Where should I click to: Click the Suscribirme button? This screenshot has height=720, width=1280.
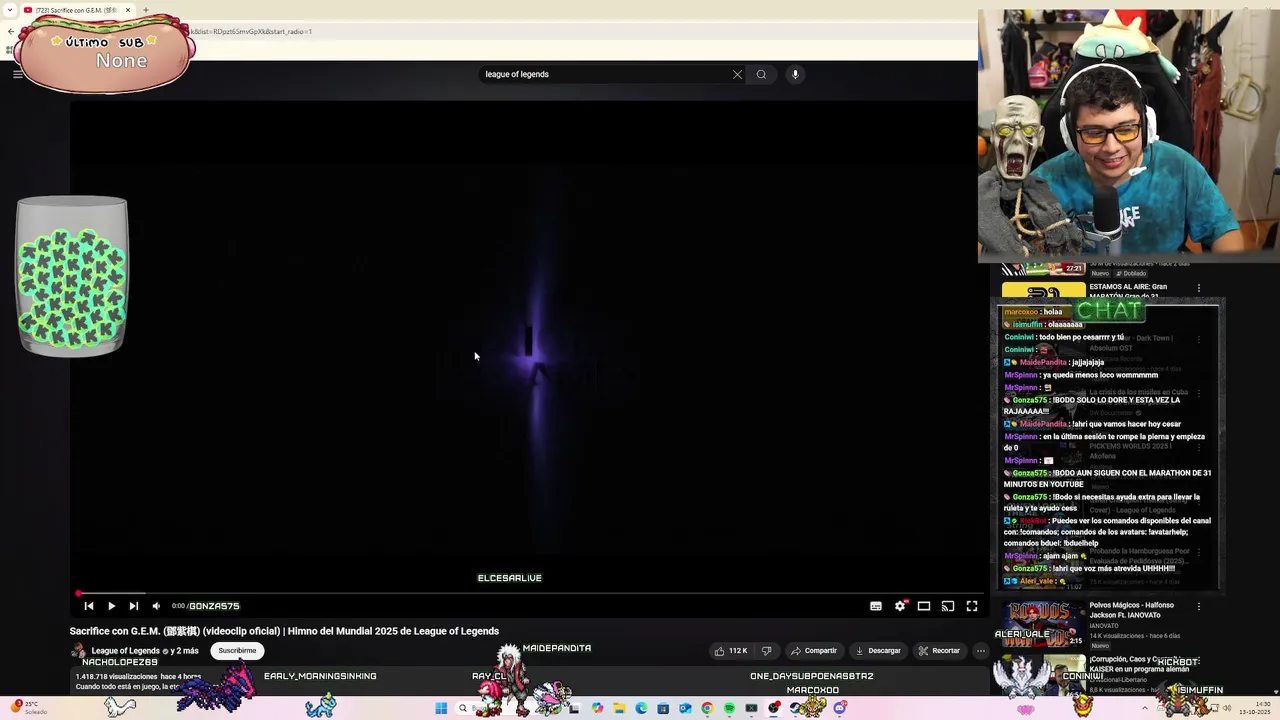[x=237, y=651]
